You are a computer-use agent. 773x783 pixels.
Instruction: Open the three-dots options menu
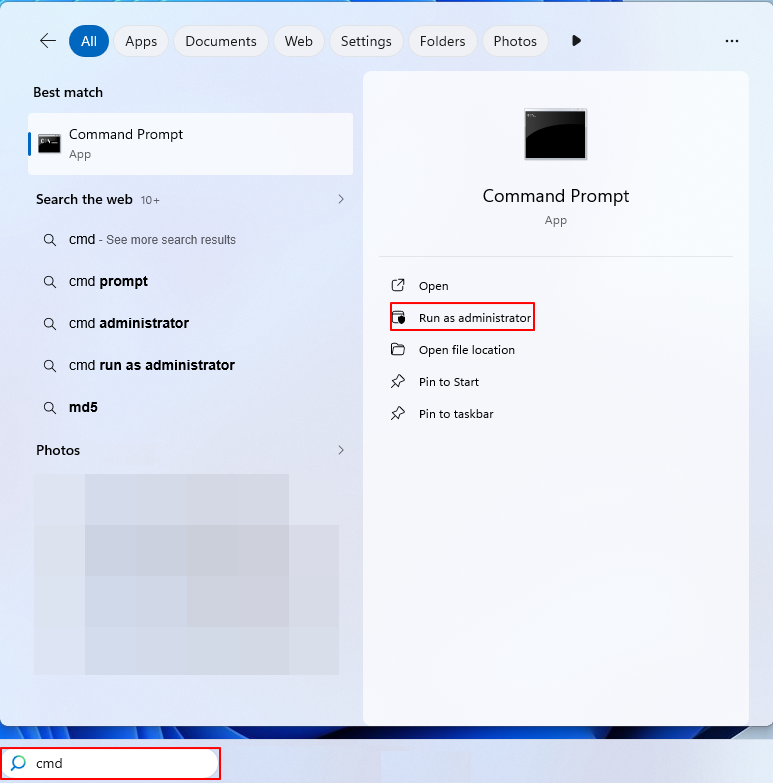732,41
